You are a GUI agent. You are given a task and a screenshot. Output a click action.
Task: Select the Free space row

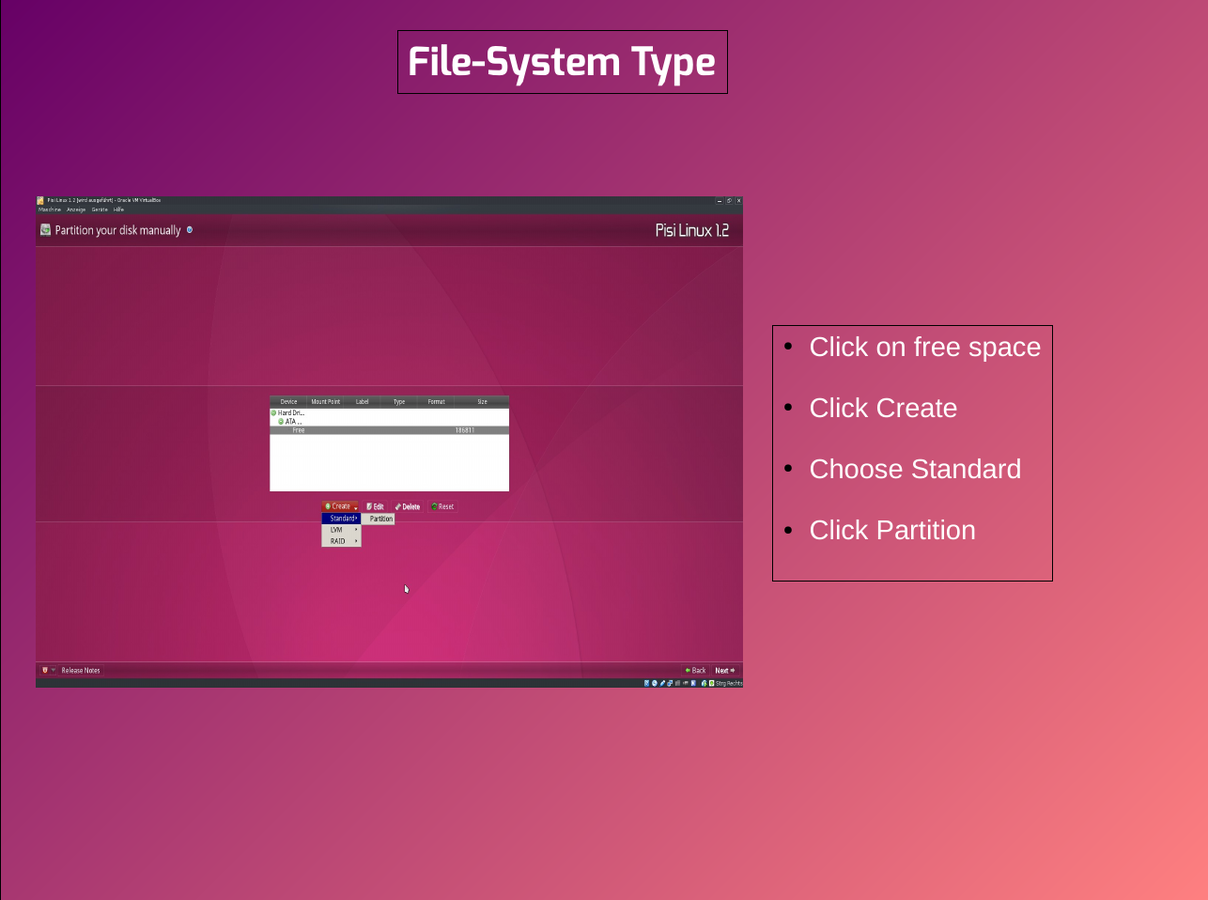pyautogui.click(x=389, y=430)
